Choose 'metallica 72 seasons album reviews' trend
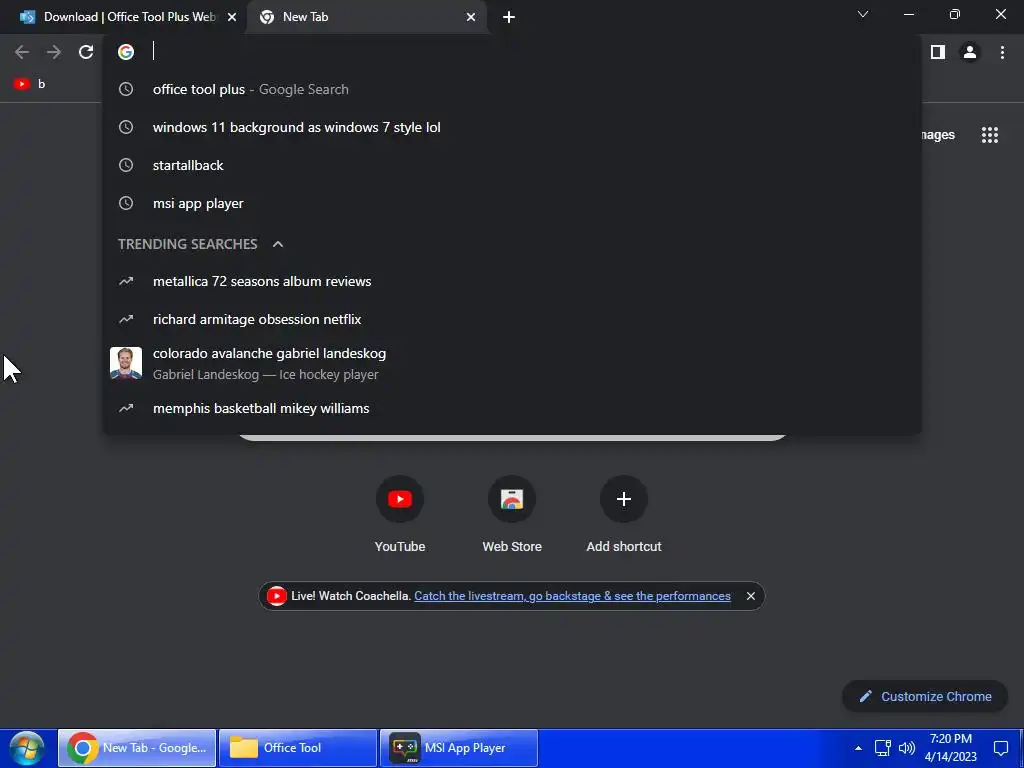The width and height of the screenshot is (1024, 768). tap(512, 281)
